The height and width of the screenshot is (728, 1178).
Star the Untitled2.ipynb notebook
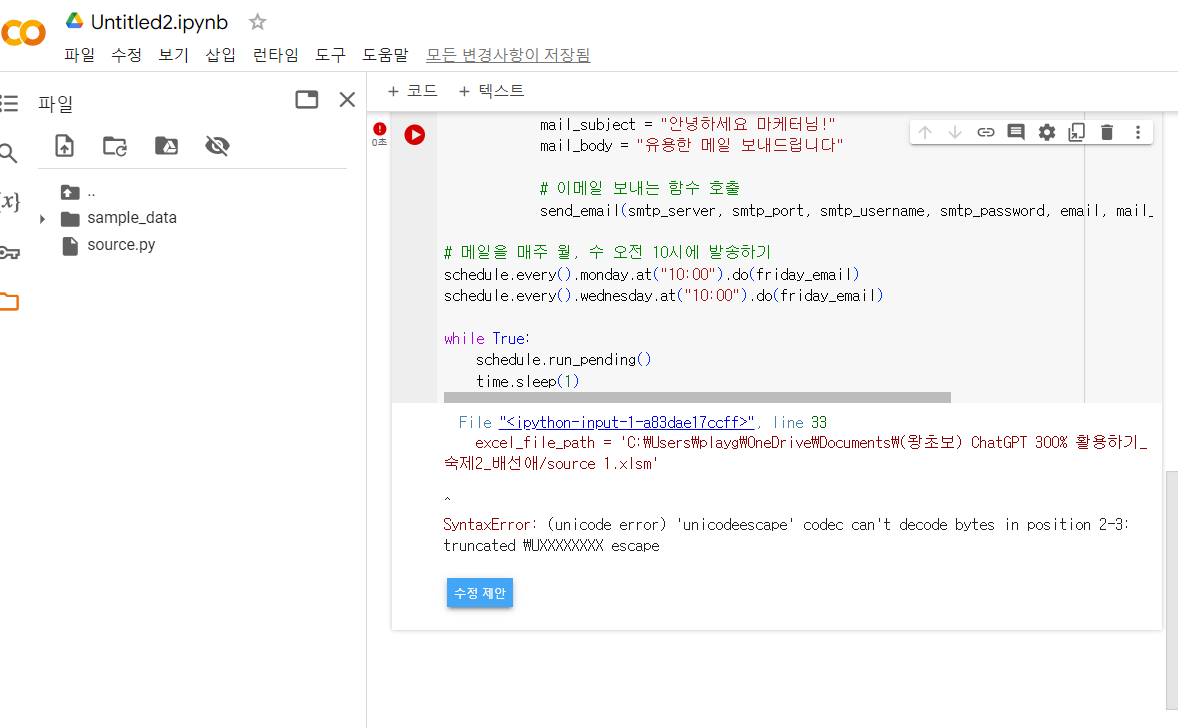[x=258, y=22]
